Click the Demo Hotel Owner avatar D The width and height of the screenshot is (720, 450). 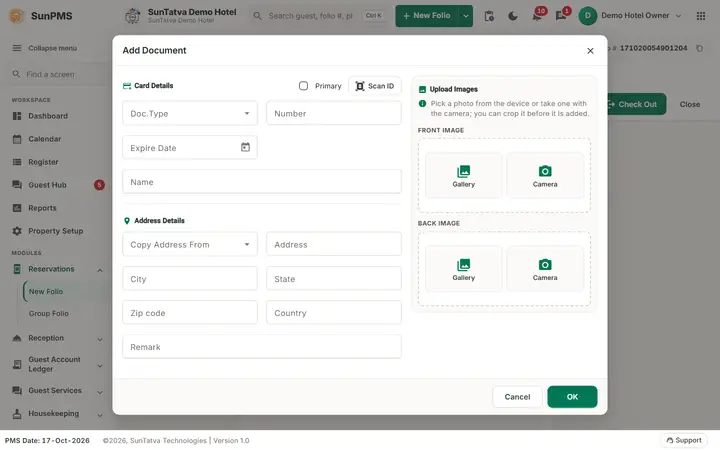point(587,16)
